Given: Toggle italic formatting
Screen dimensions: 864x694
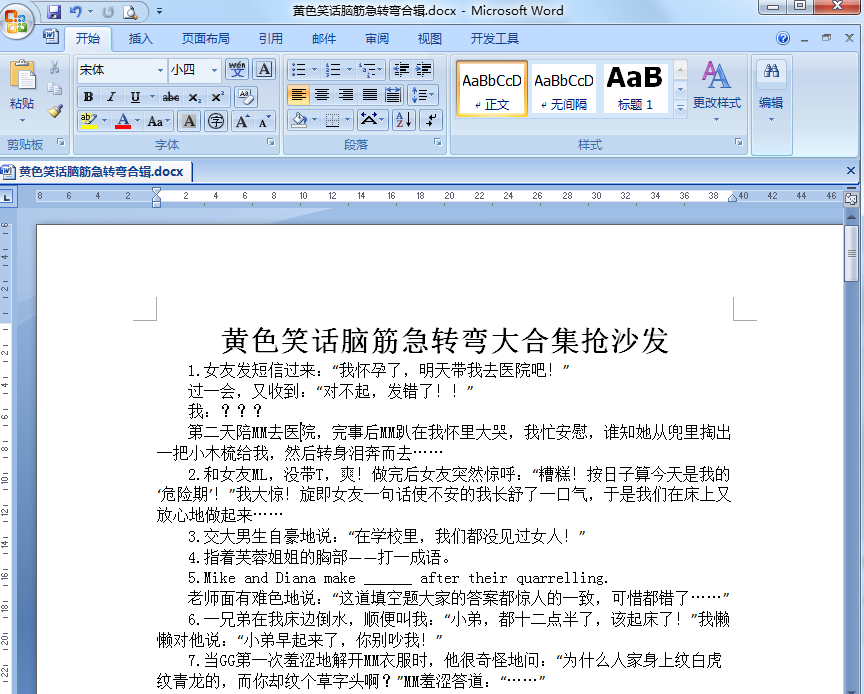Looking at the screenshot, I should [111, 97].
